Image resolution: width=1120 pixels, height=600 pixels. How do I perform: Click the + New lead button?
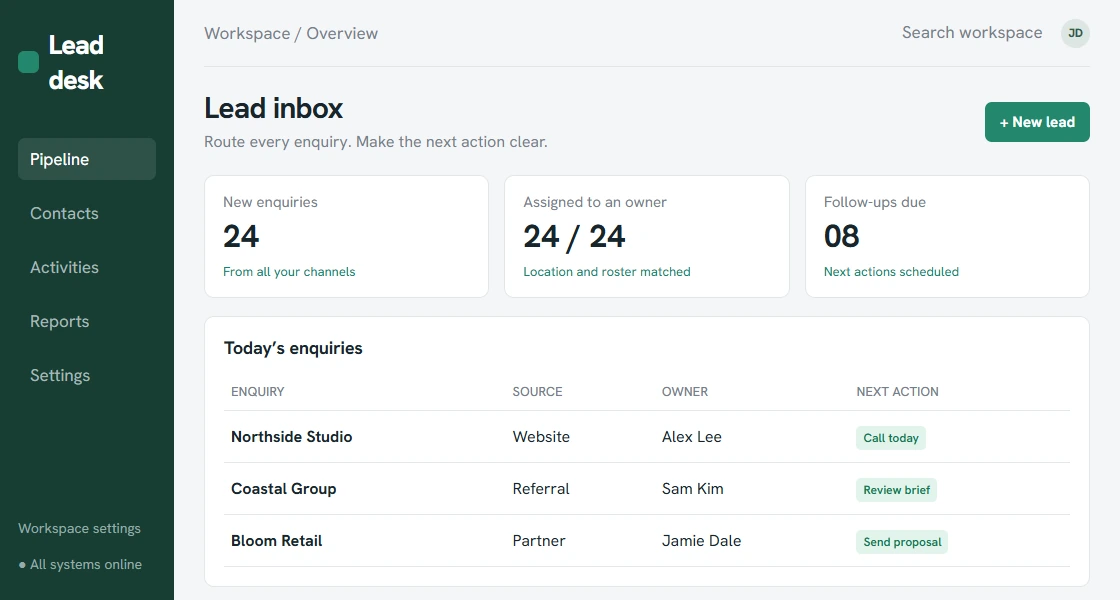[1037, 122]
